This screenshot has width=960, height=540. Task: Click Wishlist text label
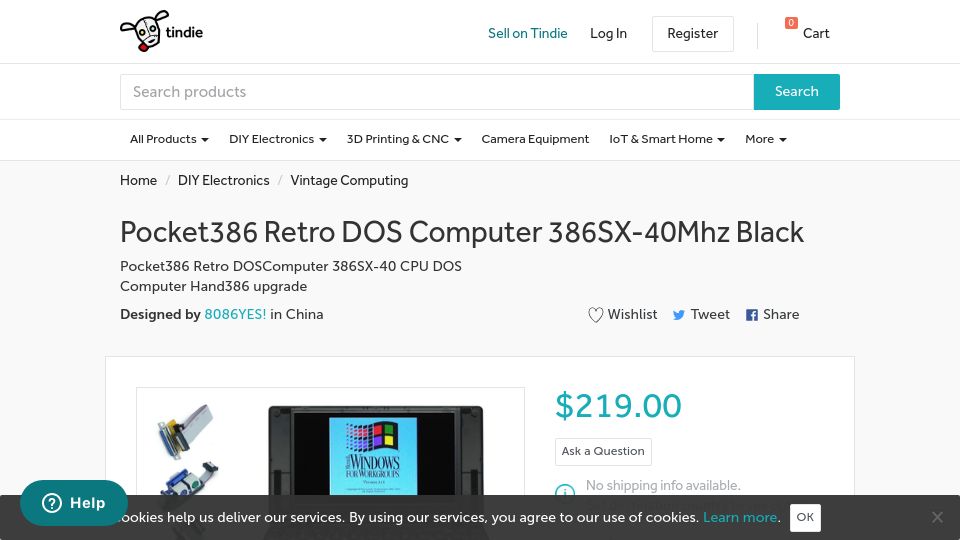point(632,315)
